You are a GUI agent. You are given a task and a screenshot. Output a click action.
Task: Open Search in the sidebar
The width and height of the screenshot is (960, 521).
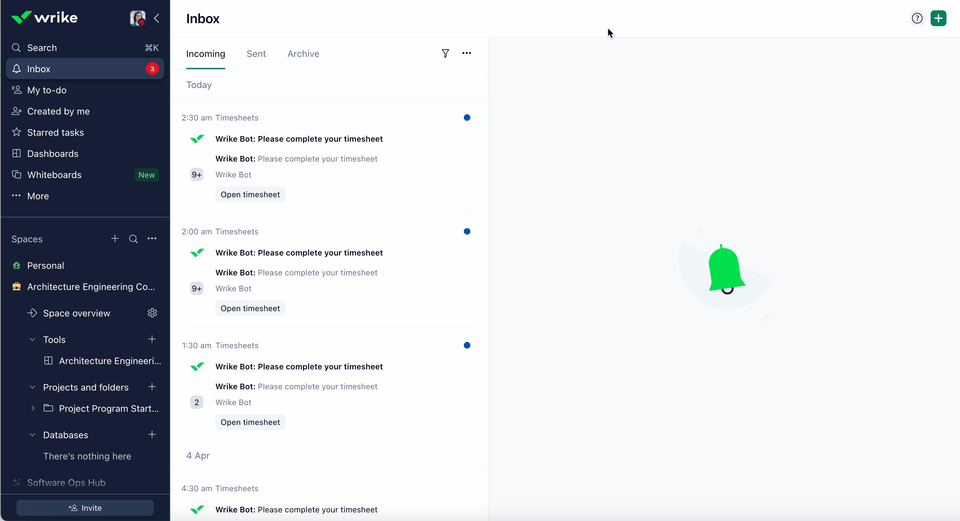click(x=85, y=48)
